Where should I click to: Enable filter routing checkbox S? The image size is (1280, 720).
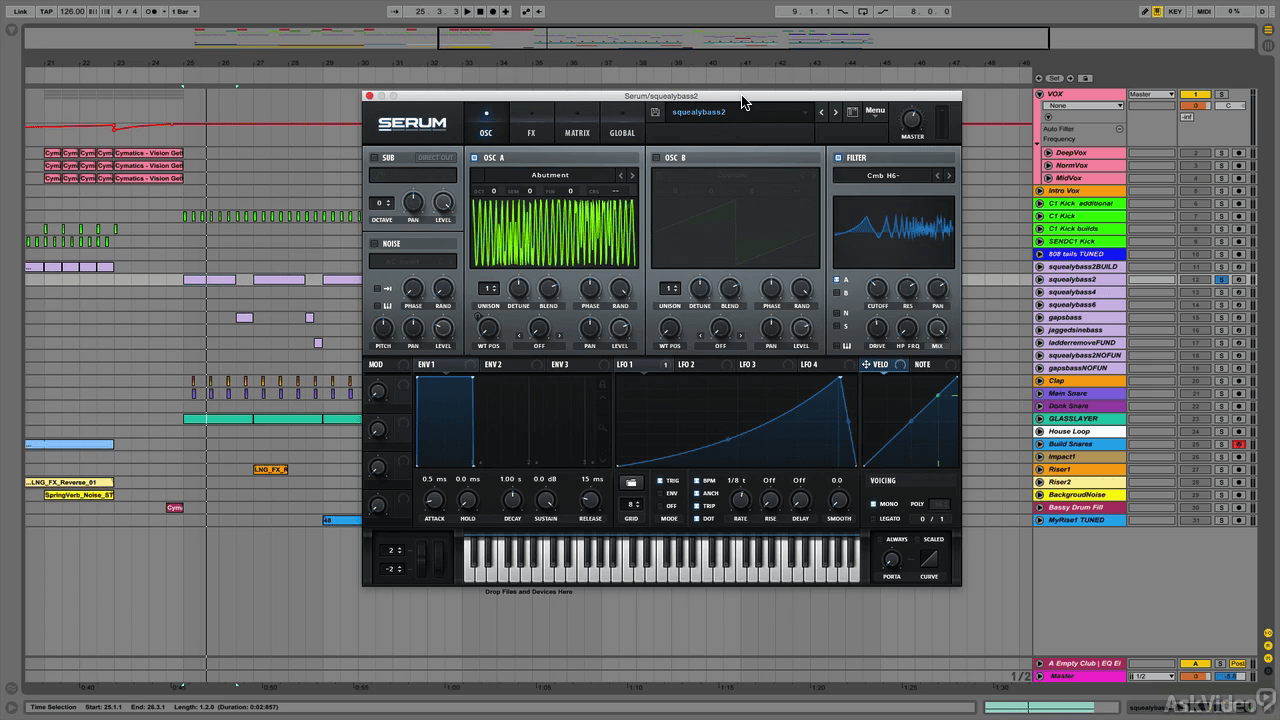[x=837, y=326]
